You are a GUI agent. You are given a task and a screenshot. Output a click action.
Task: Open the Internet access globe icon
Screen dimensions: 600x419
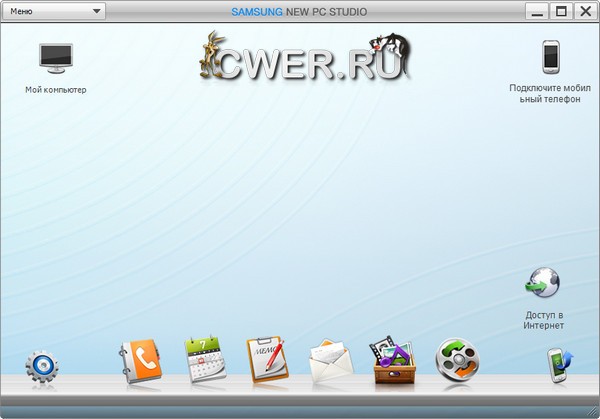[x=543, y=284]
